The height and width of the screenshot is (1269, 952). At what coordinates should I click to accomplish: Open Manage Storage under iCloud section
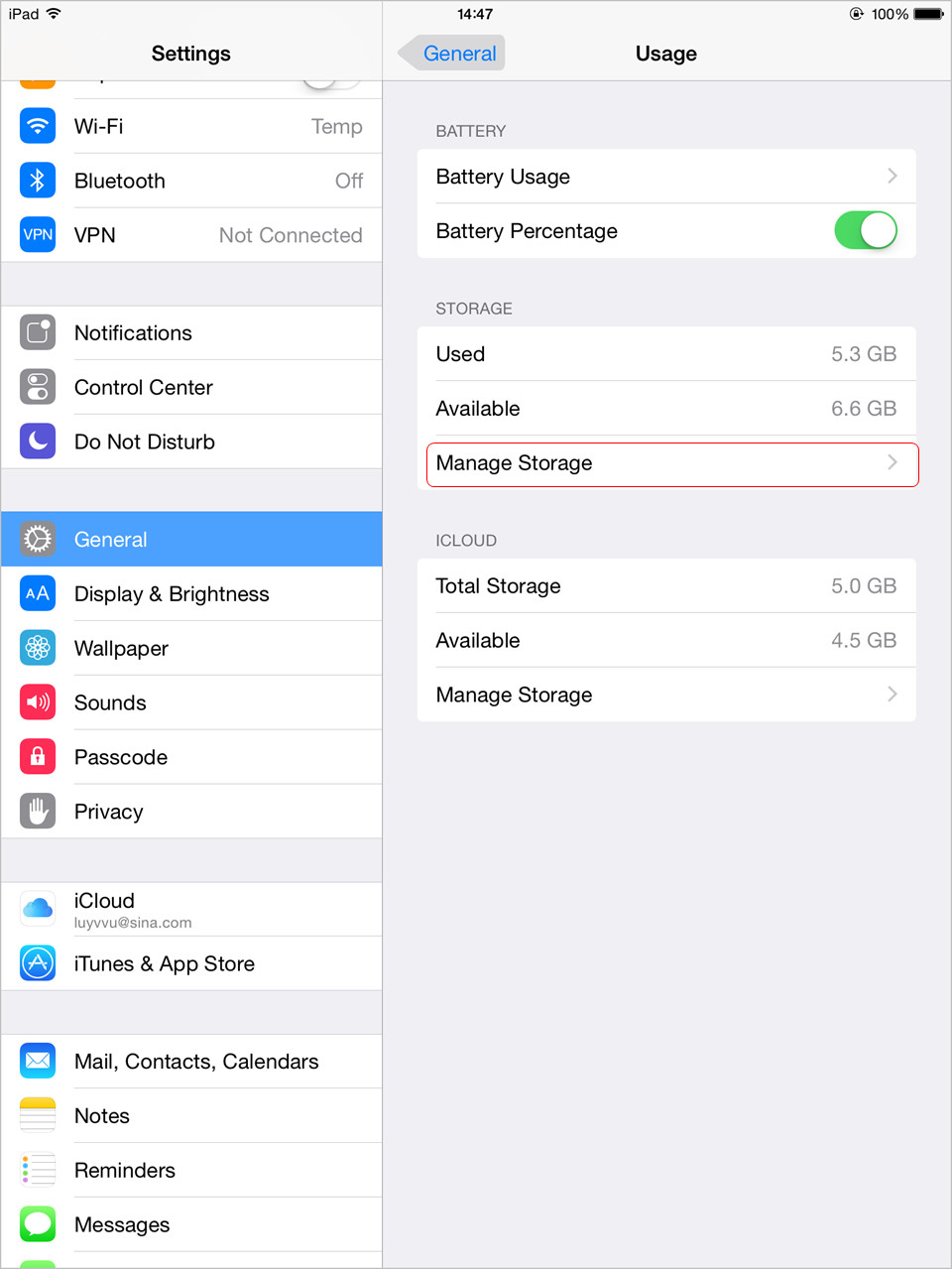[x=666, y=695]
